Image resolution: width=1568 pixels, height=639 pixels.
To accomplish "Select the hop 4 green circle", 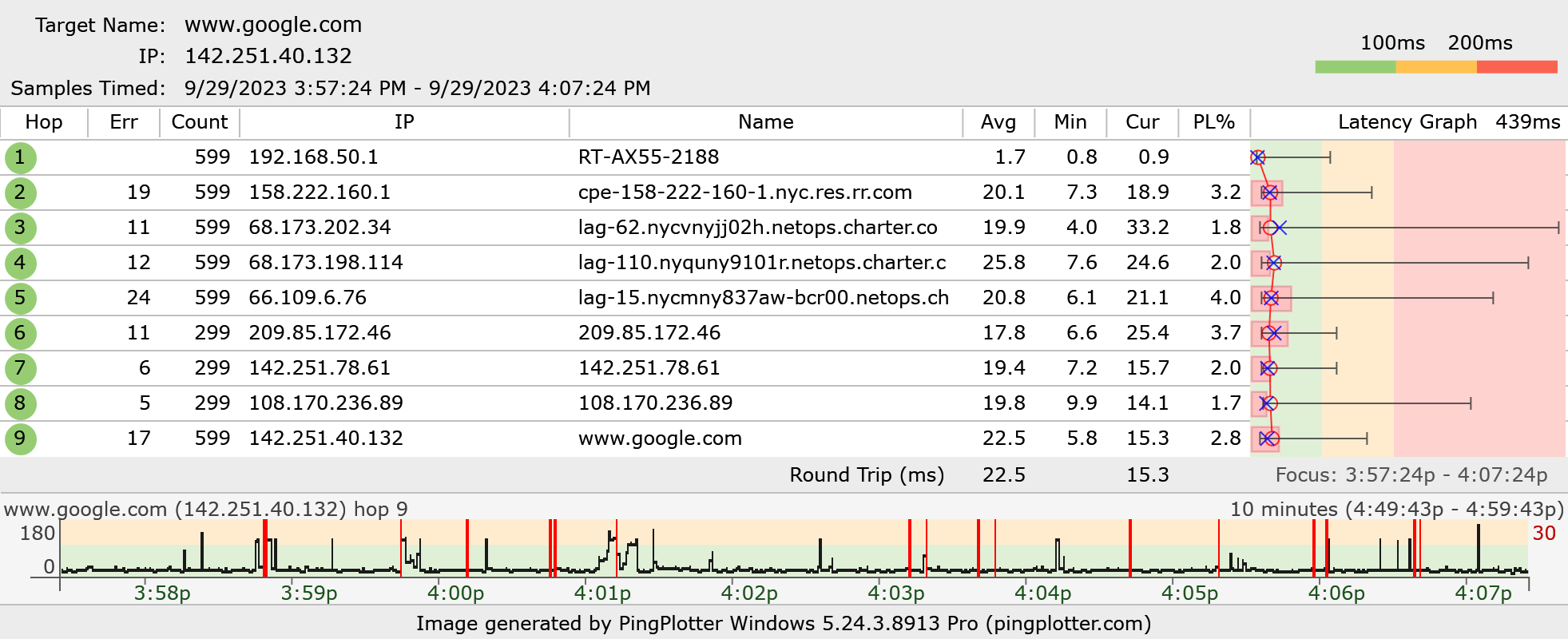I will pos(20,263).
